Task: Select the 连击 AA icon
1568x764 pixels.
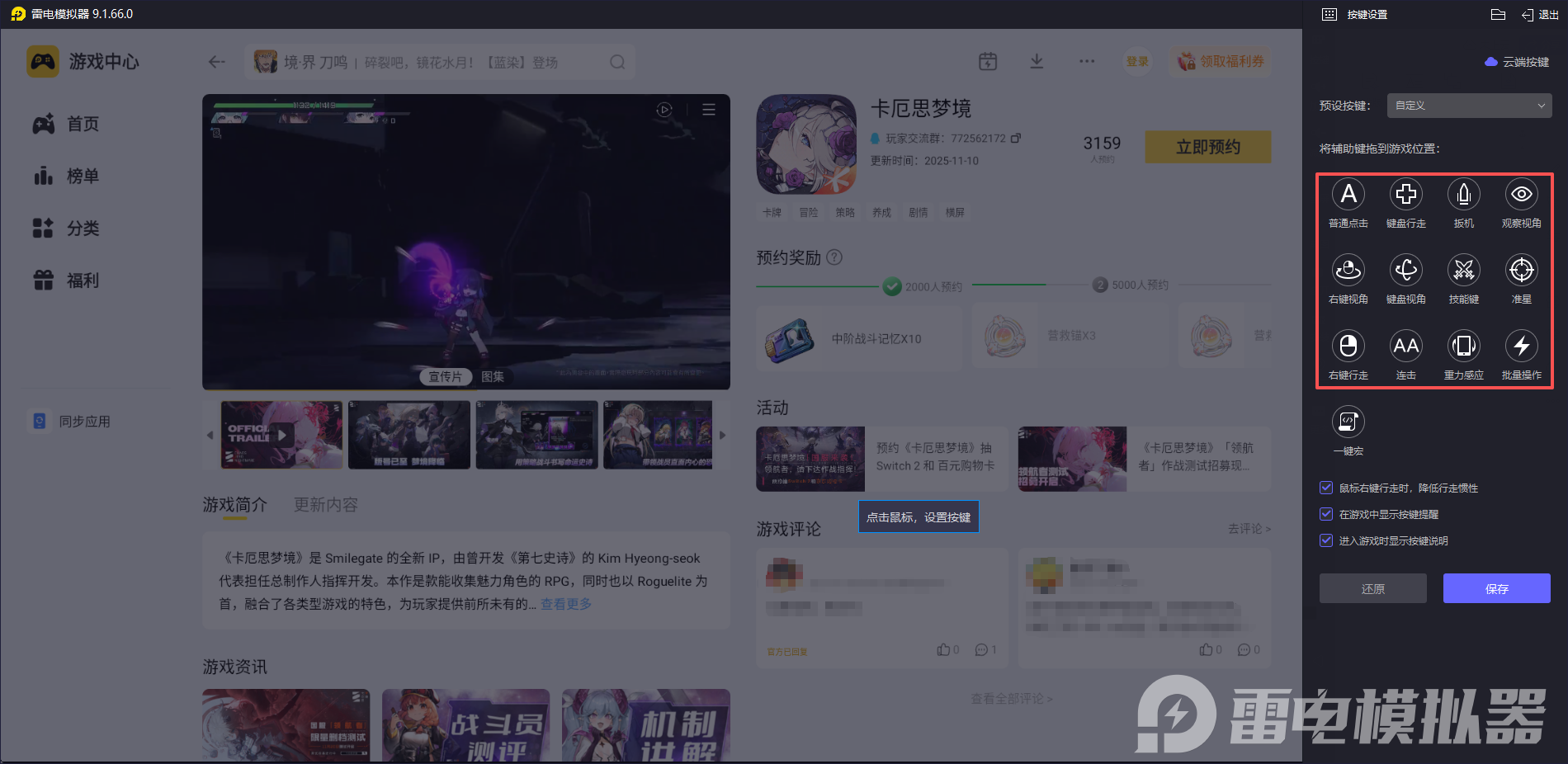Action: click(1406, 346)
